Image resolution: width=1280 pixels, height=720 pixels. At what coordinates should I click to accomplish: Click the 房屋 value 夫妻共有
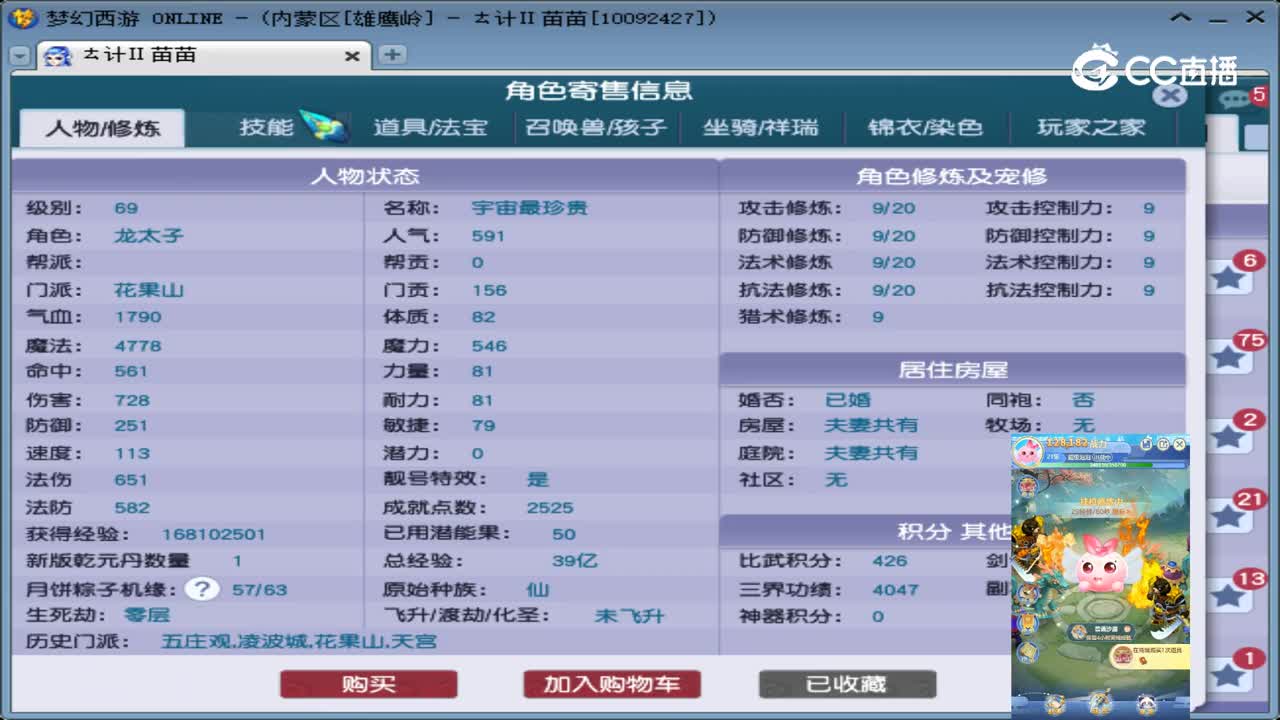[872, 425]
